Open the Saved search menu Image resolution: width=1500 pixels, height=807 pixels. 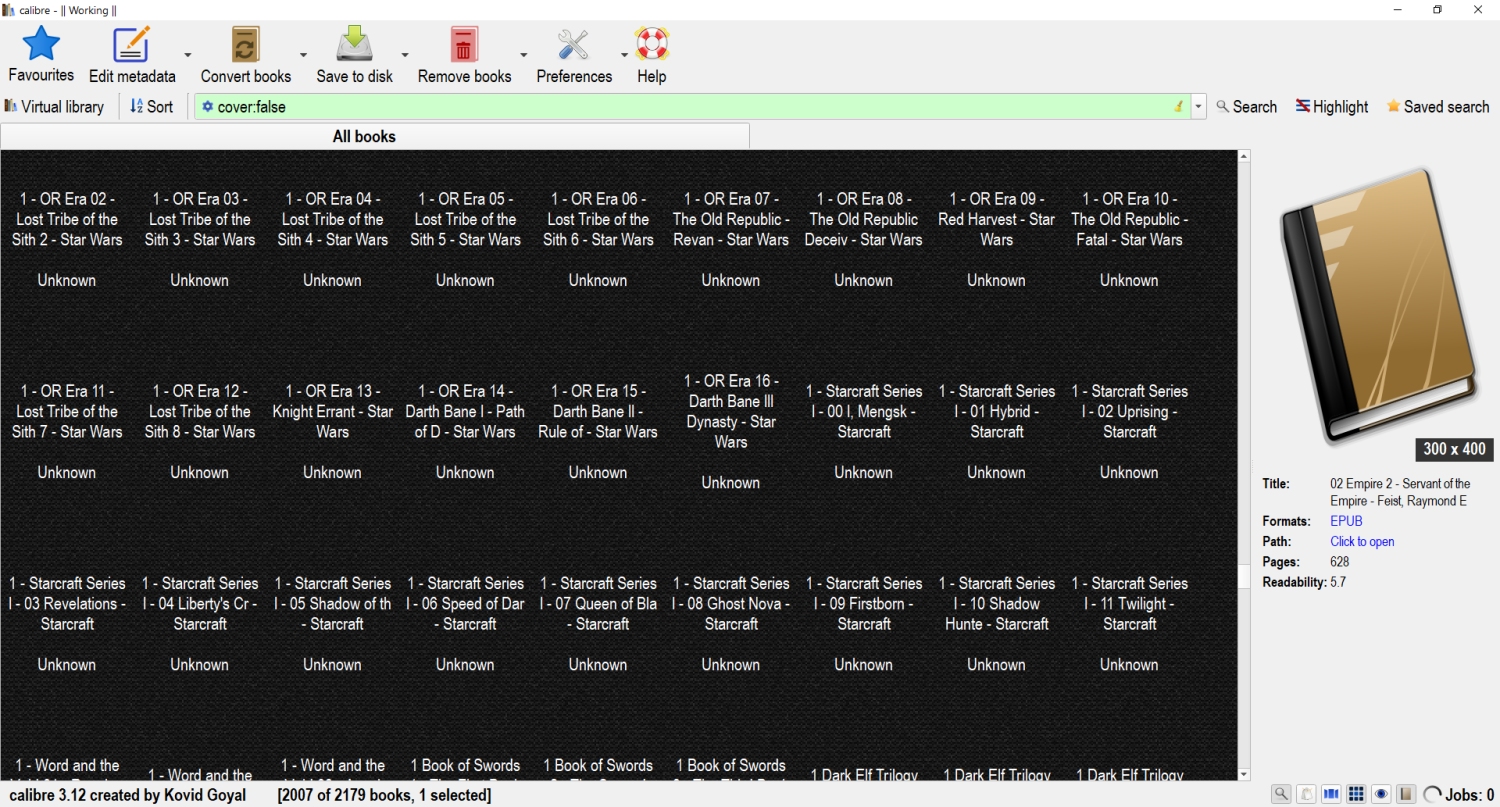(1437, 106)
